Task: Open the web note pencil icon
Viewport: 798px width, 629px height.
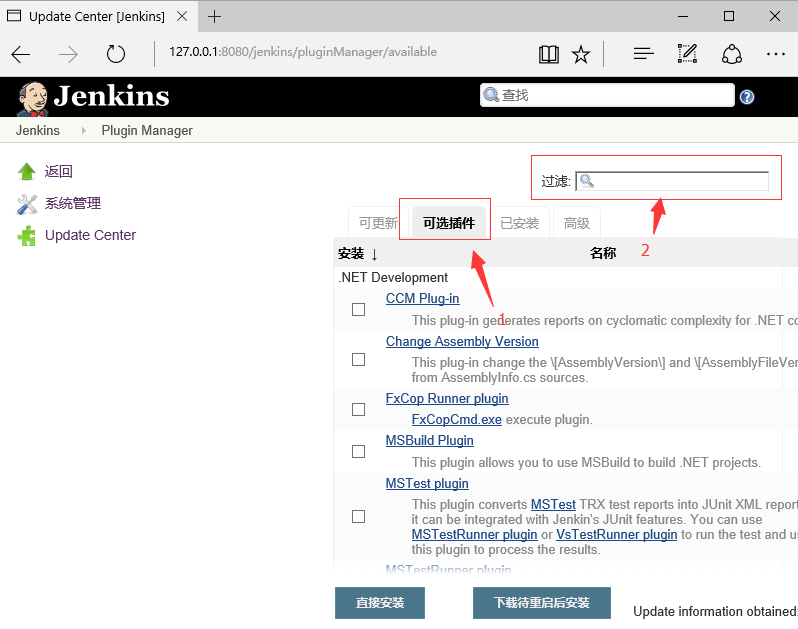Action: tap(687, 53)
